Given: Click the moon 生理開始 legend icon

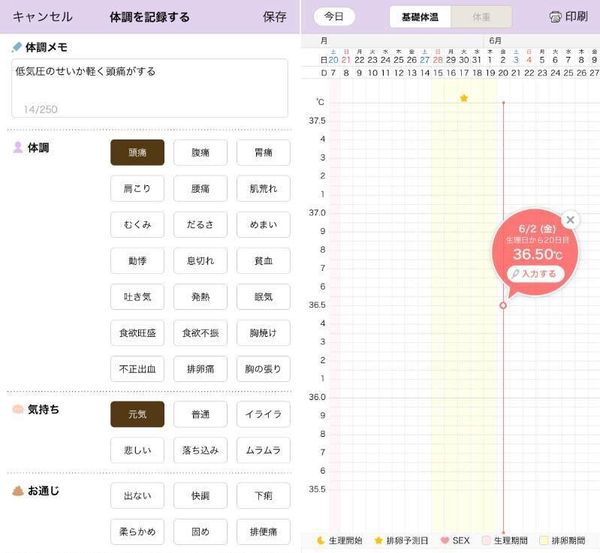Looking at the screenshot, I should pyautogui.click(x=321, y=540).
